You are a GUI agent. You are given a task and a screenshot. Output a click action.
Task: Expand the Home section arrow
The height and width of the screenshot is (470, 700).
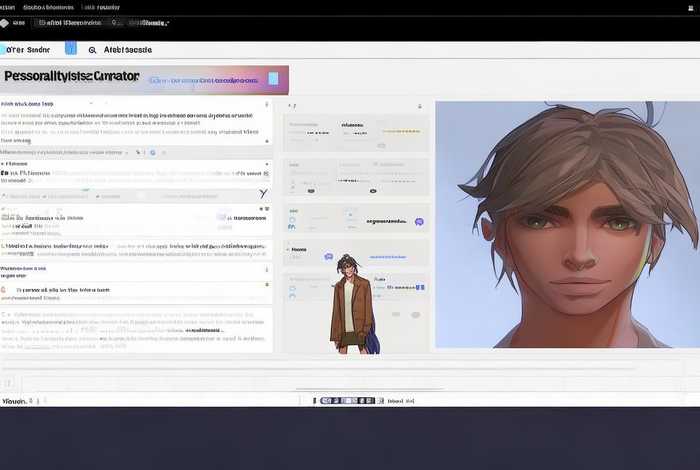point(289,249)
